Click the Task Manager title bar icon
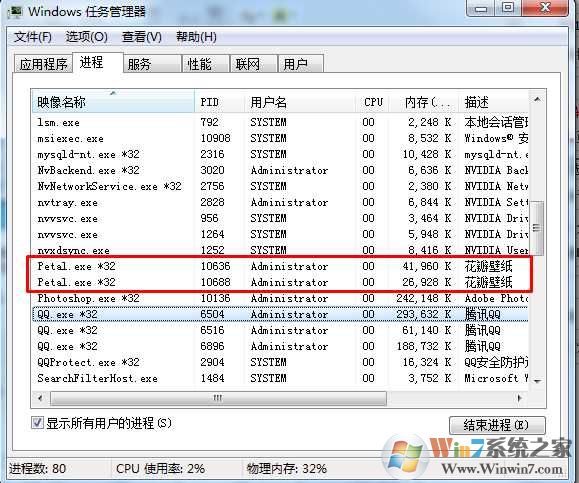 click(16, 11)
